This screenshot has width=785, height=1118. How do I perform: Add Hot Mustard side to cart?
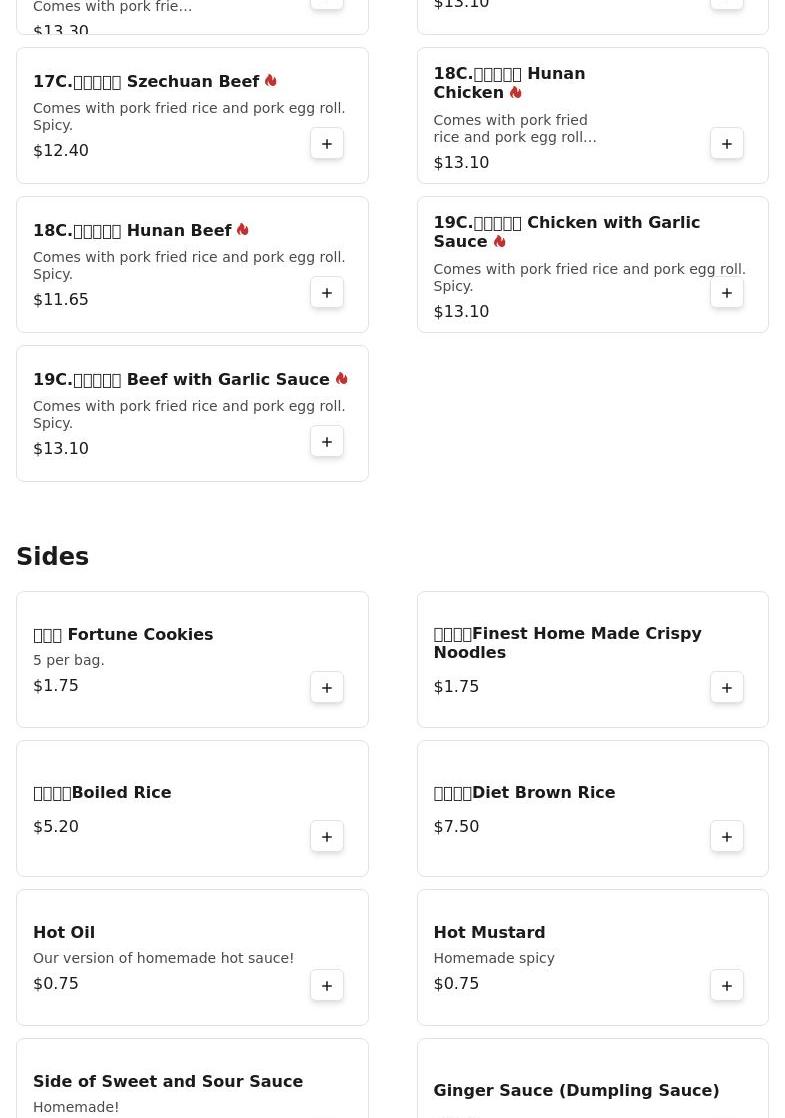(x=727, y=986)
